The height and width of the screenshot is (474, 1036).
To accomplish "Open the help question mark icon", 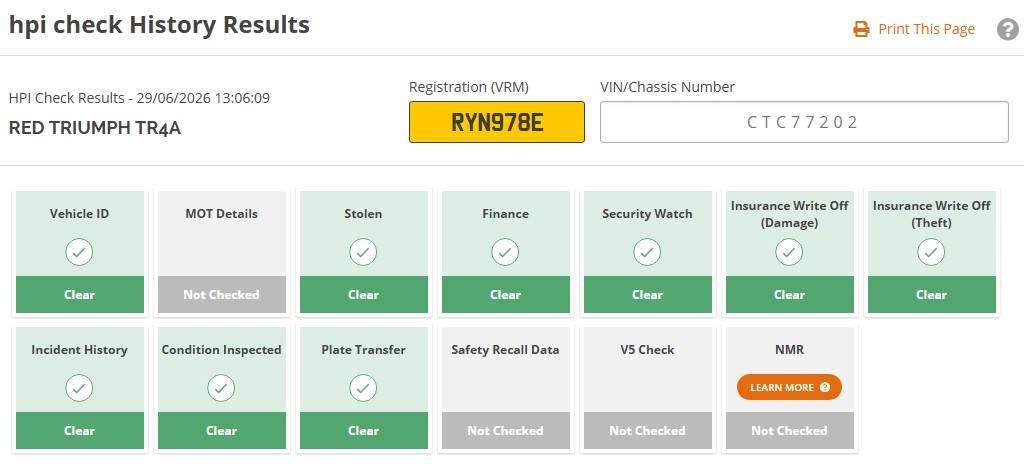I will point(1008,29).
